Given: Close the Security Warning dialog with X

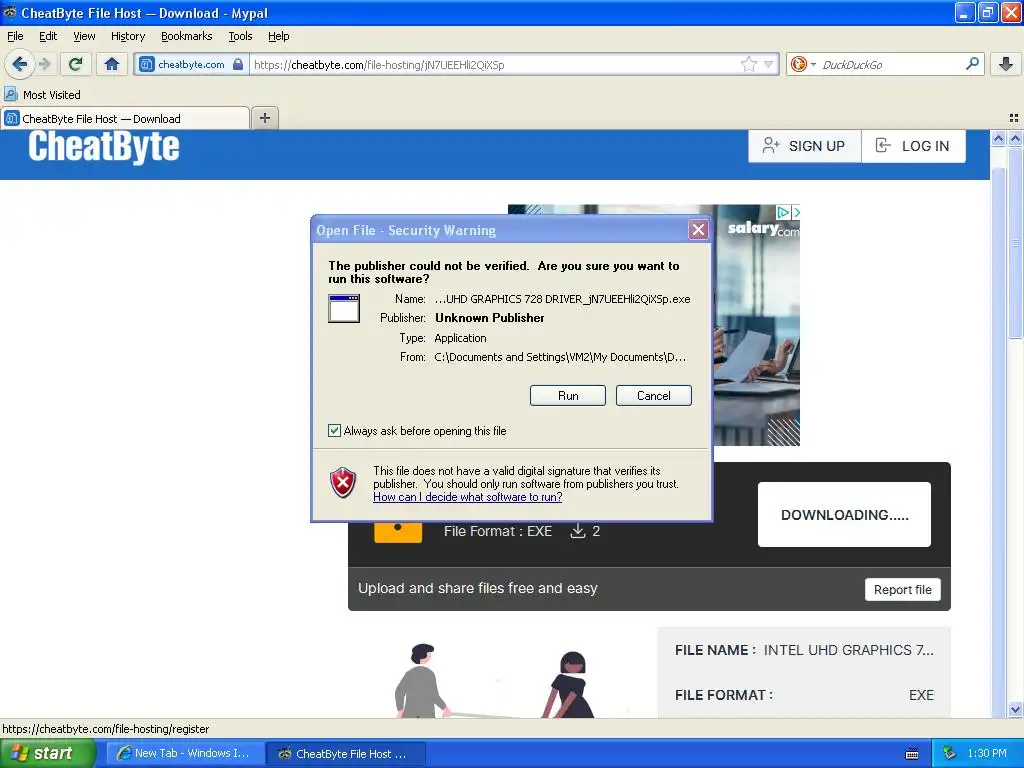Looking at the screenshot, I should (x=698, y=230).
